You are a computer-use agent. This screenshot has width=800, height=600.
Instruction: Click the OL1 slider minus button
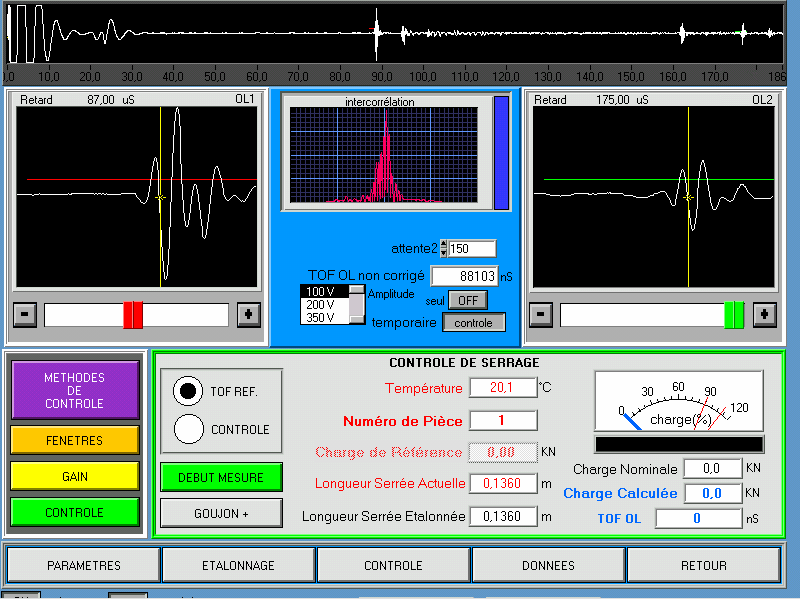(27, 315)
